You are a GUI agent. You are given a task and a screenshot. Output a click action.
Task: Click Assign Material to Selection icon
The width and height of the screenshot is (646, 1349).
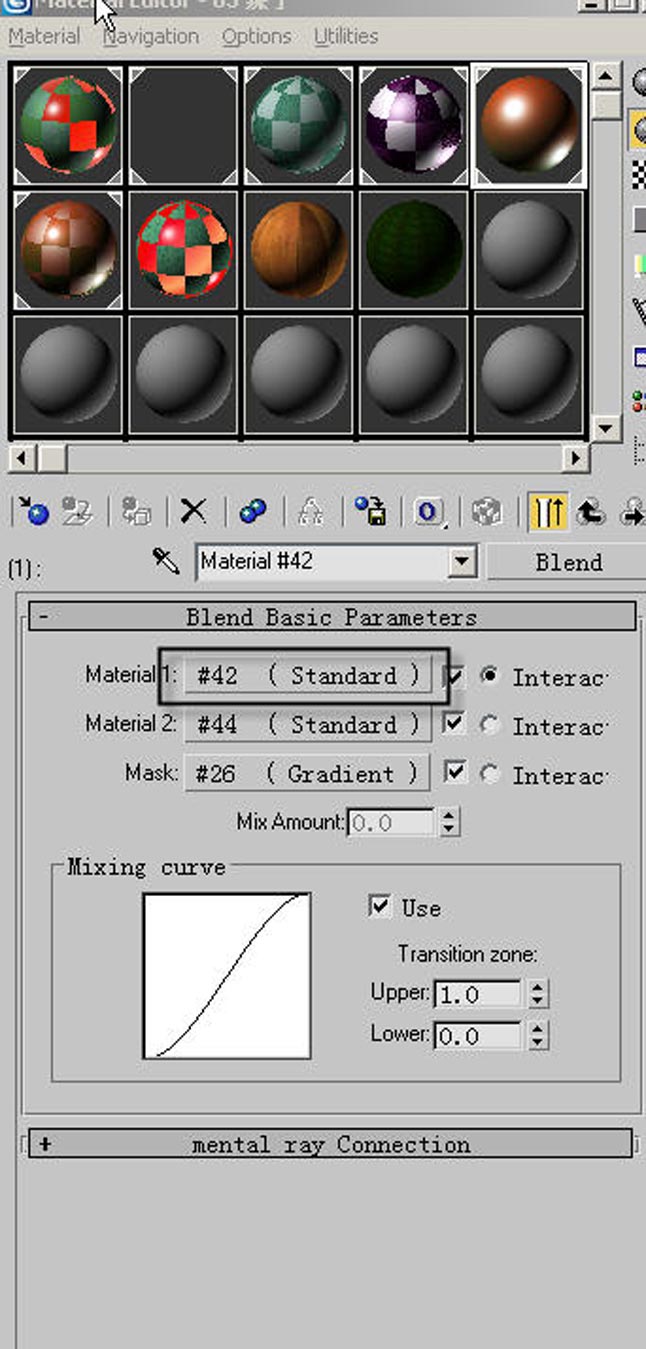tap(136, 512)
